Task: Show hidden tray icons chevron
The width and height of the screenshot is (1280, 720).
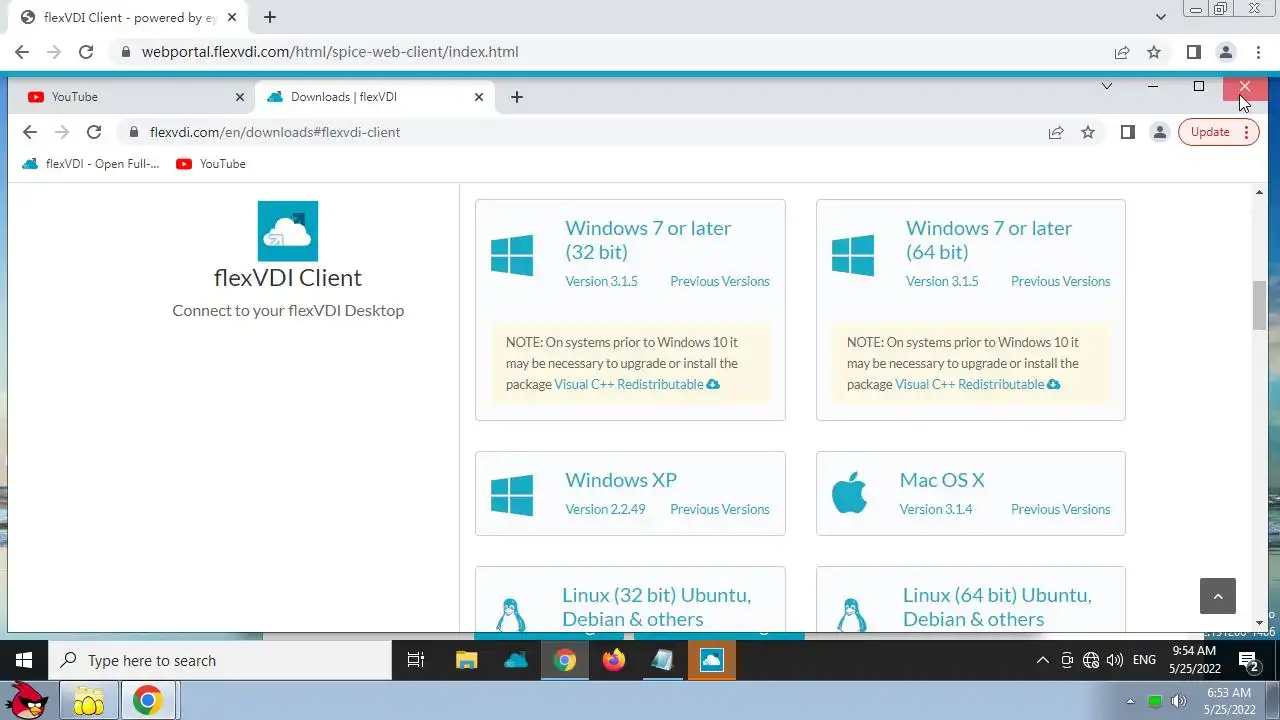Action: point(1042,660)
